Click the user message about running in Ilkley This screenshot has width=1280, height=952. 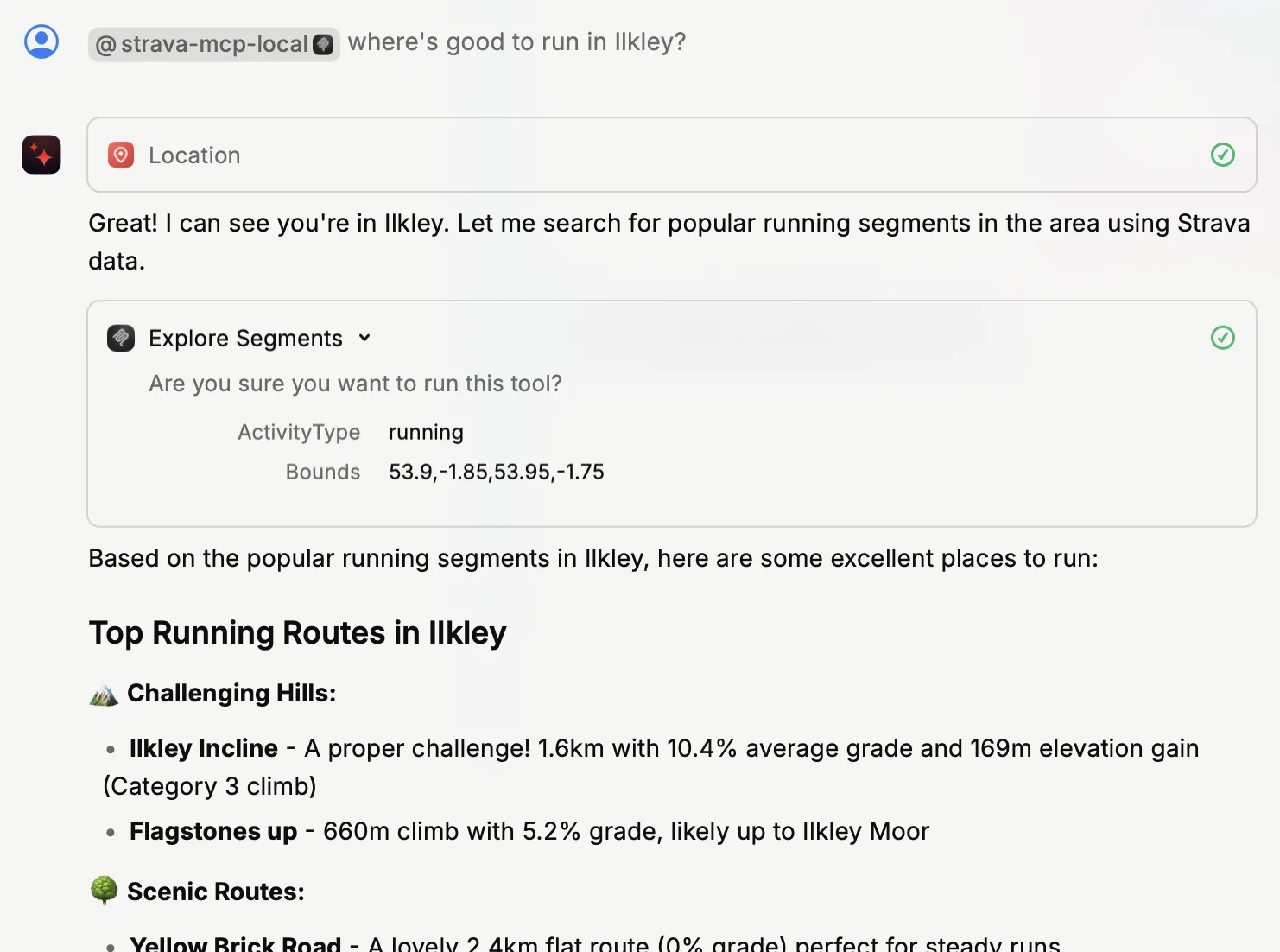[516, 42]
